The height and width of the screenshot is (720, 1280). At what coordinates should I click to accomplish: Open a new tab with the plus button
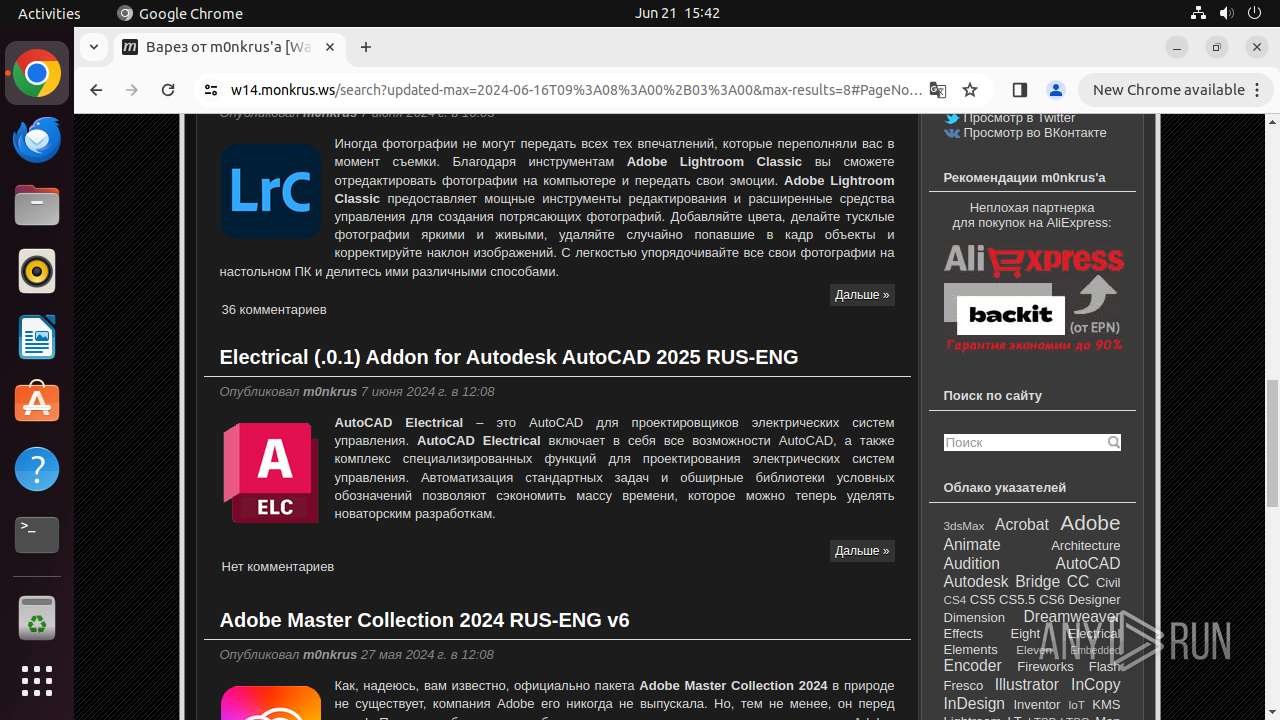tap(366, 47)
